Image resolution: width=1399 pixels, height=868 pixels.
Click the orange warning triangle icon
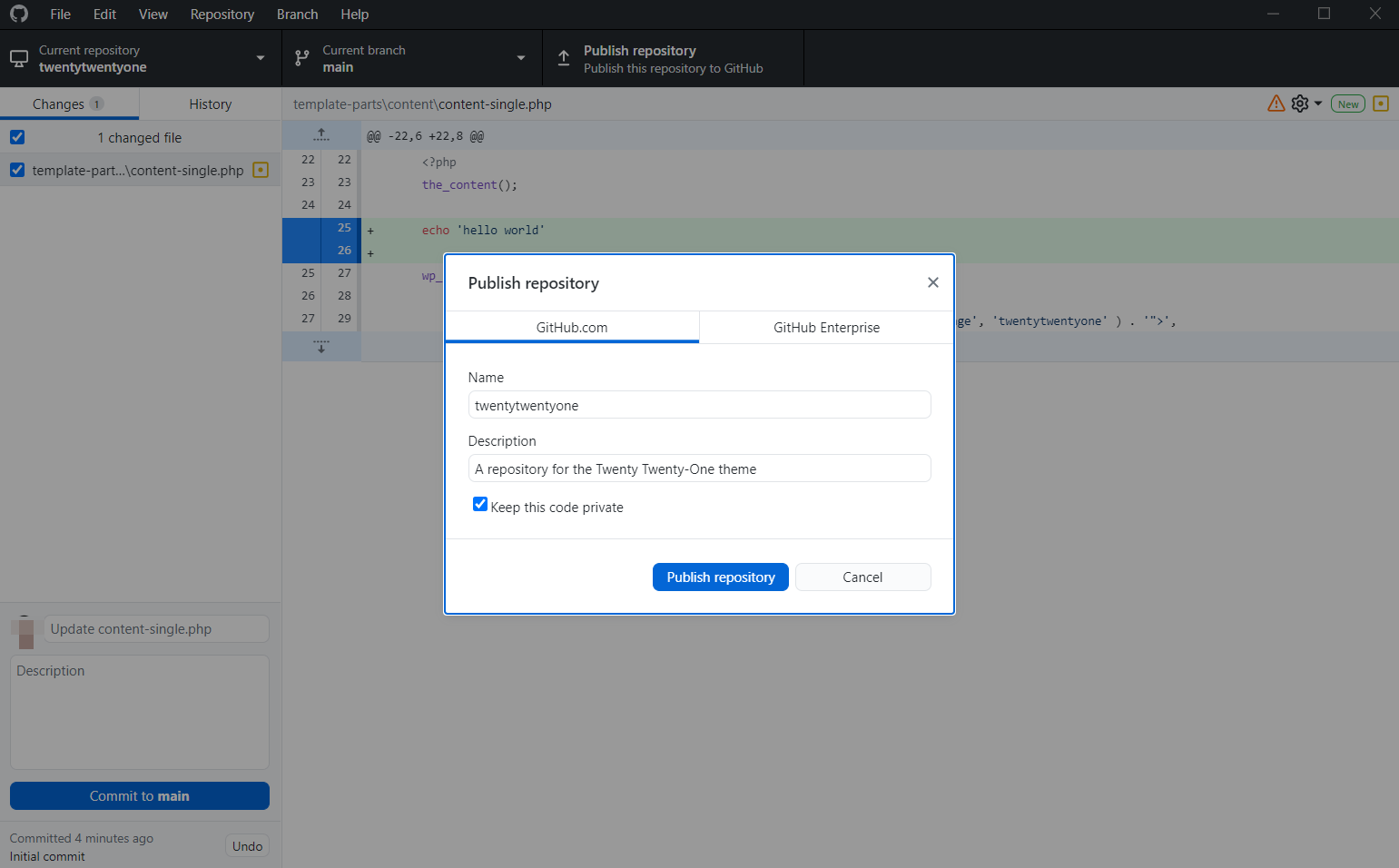click(1276, 104)
